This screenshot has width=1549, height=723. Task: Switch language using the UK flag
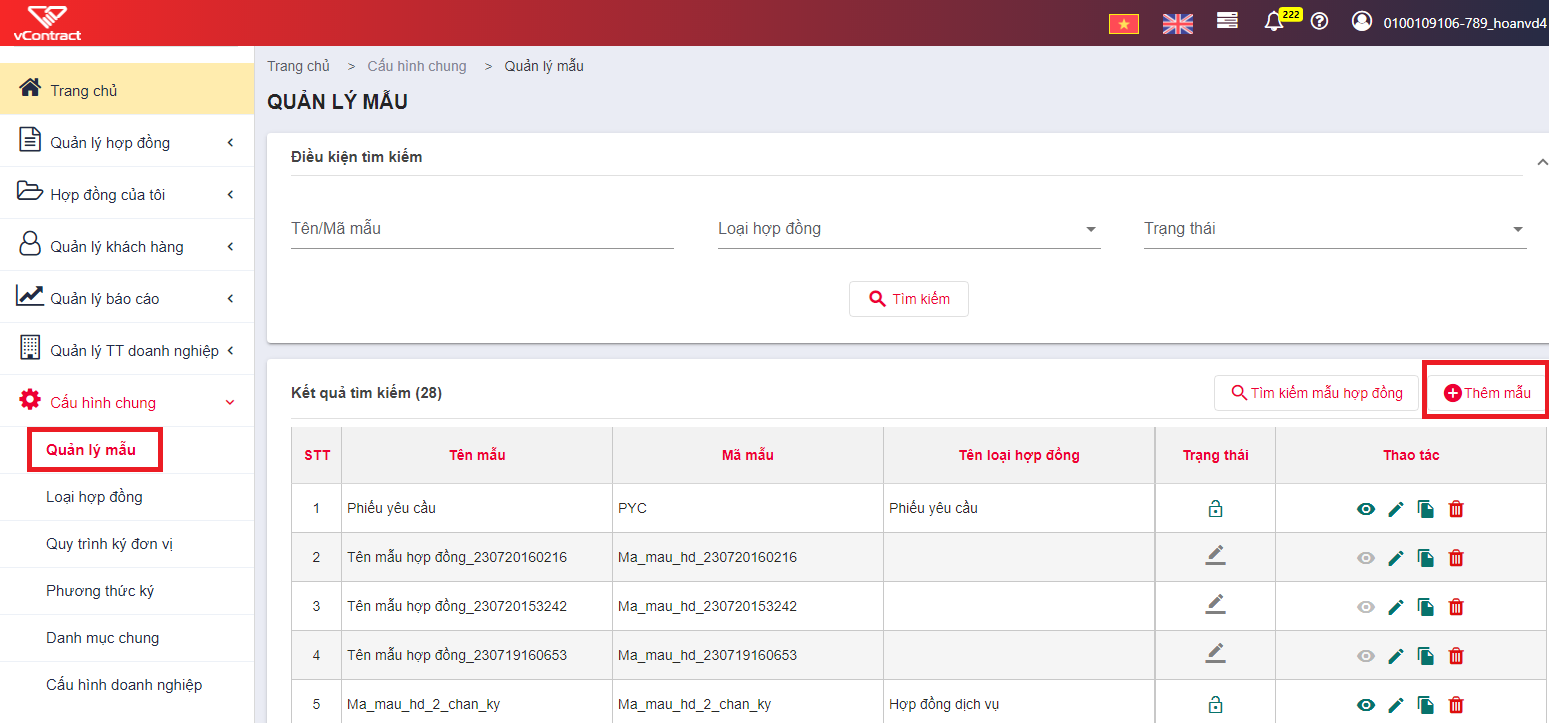(x=1178, y=23)
